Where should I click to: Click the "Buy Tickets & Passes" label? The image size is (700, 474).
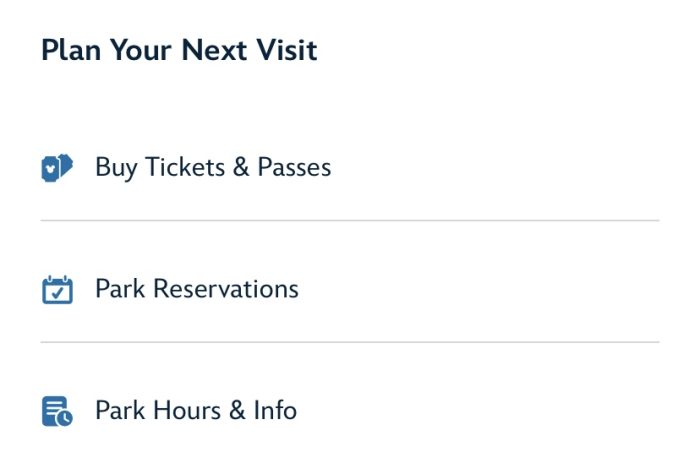pyautogui.click(x=212, y=167)
